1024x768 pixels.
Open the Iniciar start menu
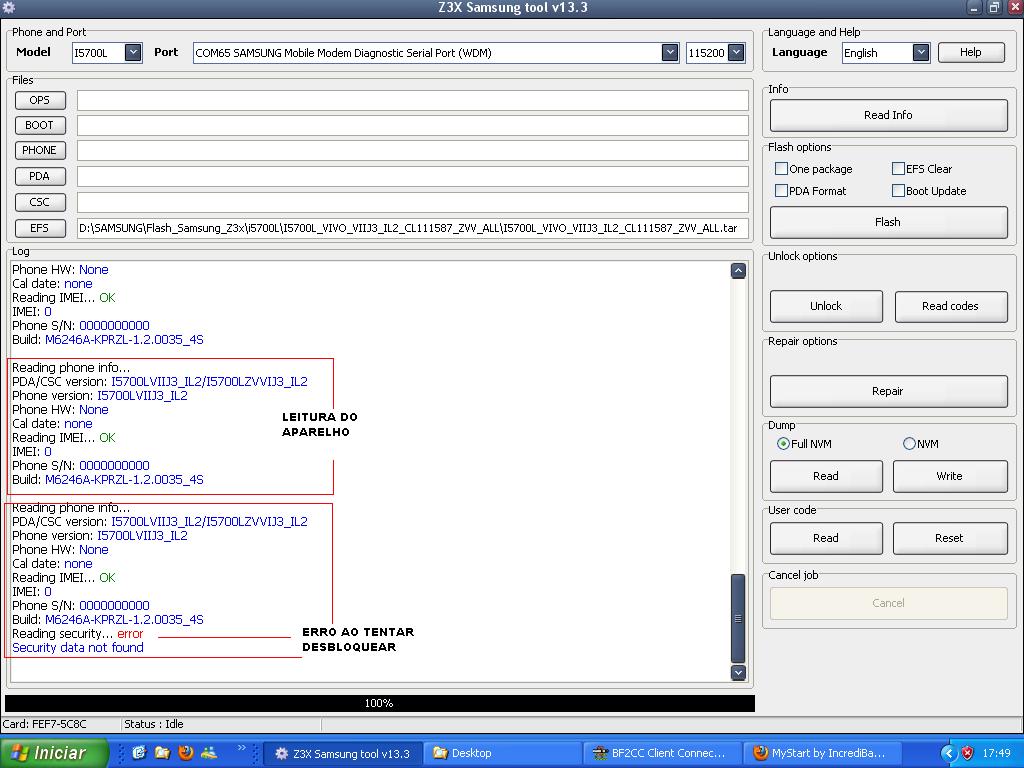(54, 753)
